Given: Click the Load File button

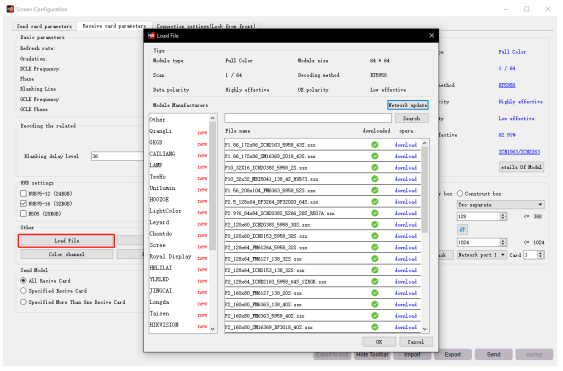Looking at the screenshot, I should point(66,241).
